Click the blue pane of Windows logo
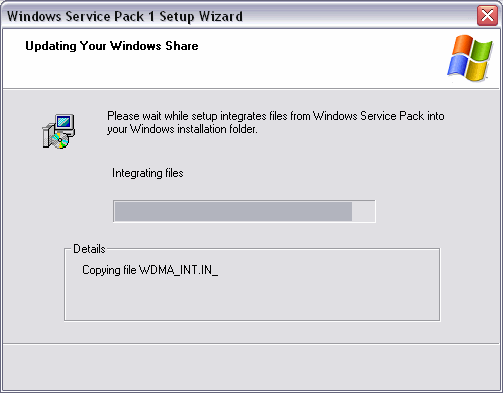This screenshot has height=393, width=503. [457, 65]
